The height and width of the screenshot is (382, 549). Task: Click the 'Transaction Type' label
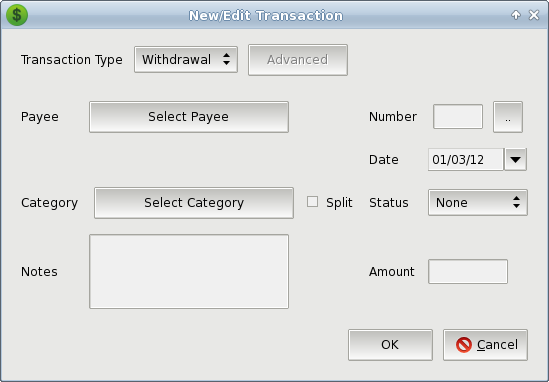tap(72, 60)
